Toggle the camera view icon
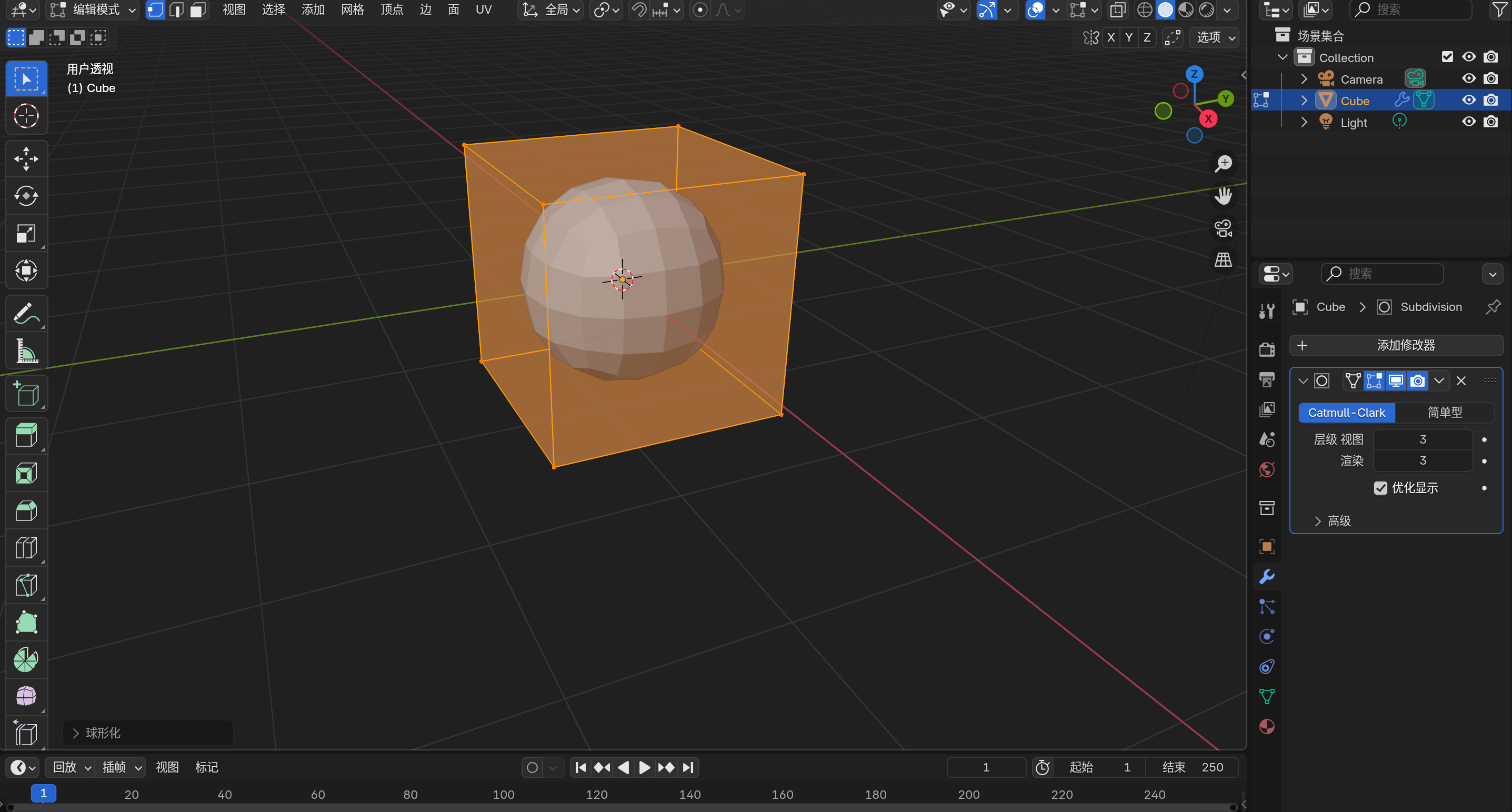Viewport: 1512px width, 812px height. click(x=1223, y=228)
